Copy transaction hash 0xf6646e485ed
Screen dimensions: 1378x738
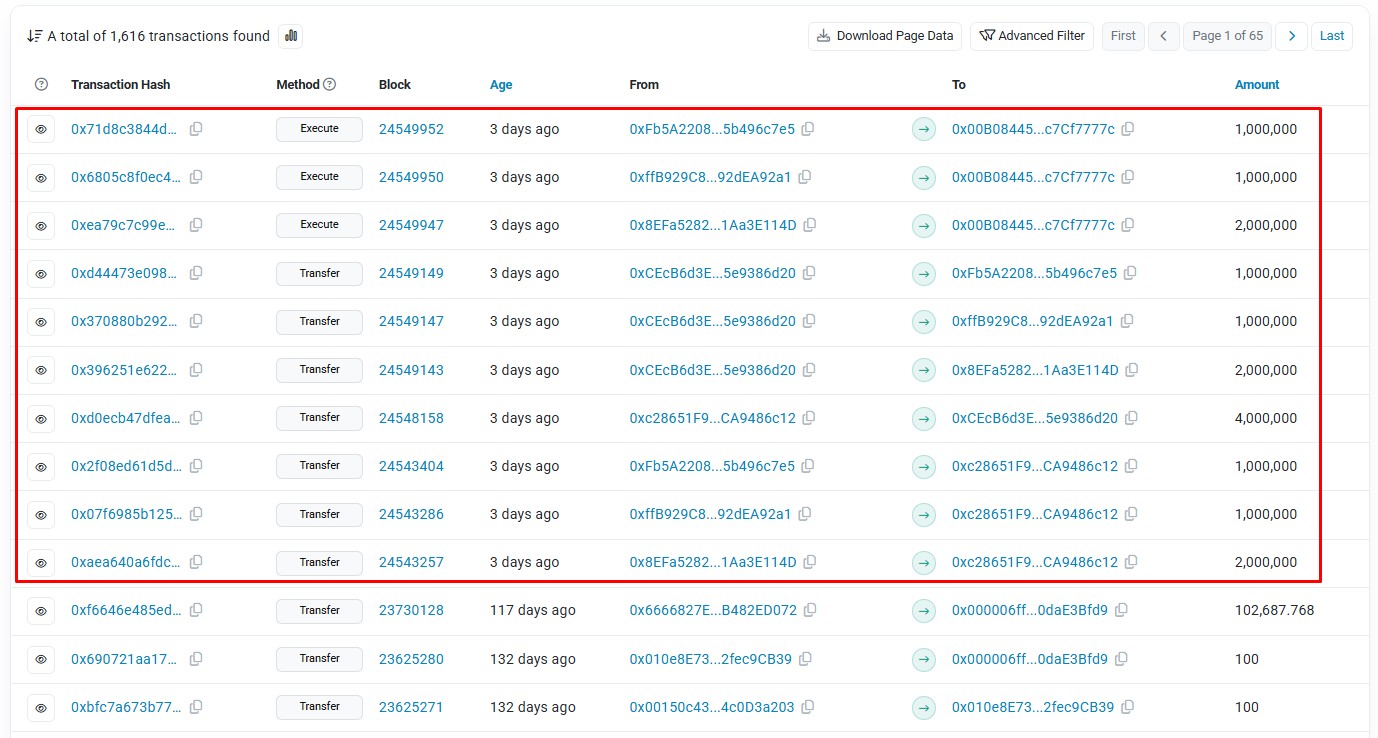[196, 610]
